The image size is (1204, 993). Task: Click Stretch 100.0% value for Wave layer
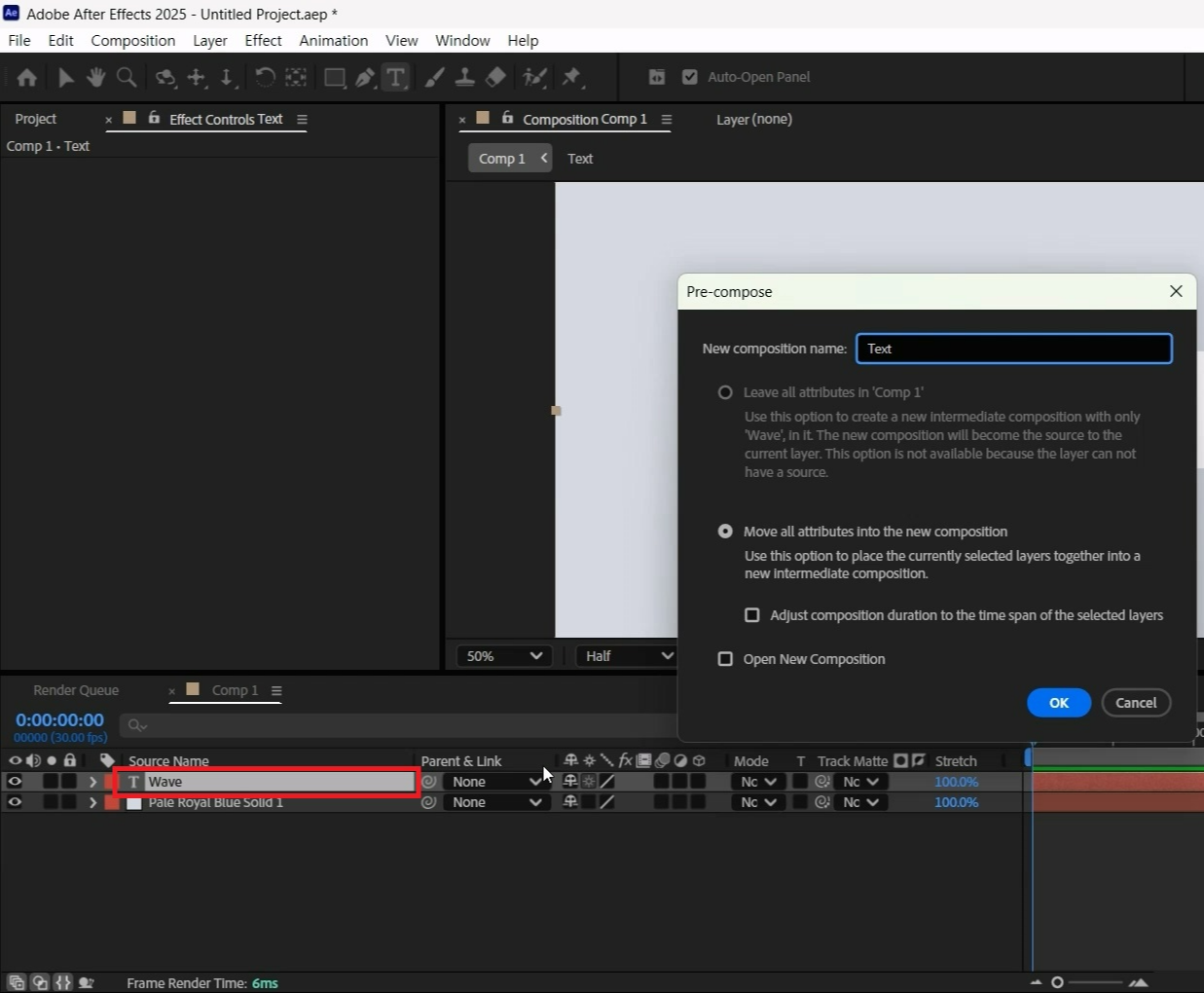956,782
